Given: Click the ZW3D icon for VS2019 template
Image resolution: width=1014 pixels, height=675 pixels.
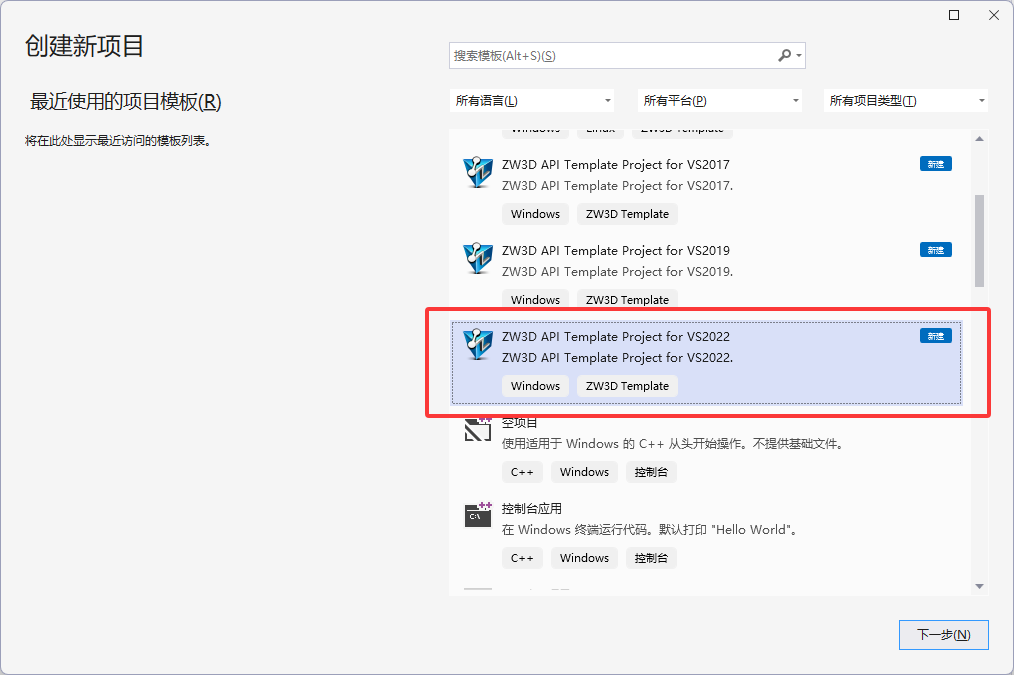Looking at the screenshot, I should click(478, 259).
